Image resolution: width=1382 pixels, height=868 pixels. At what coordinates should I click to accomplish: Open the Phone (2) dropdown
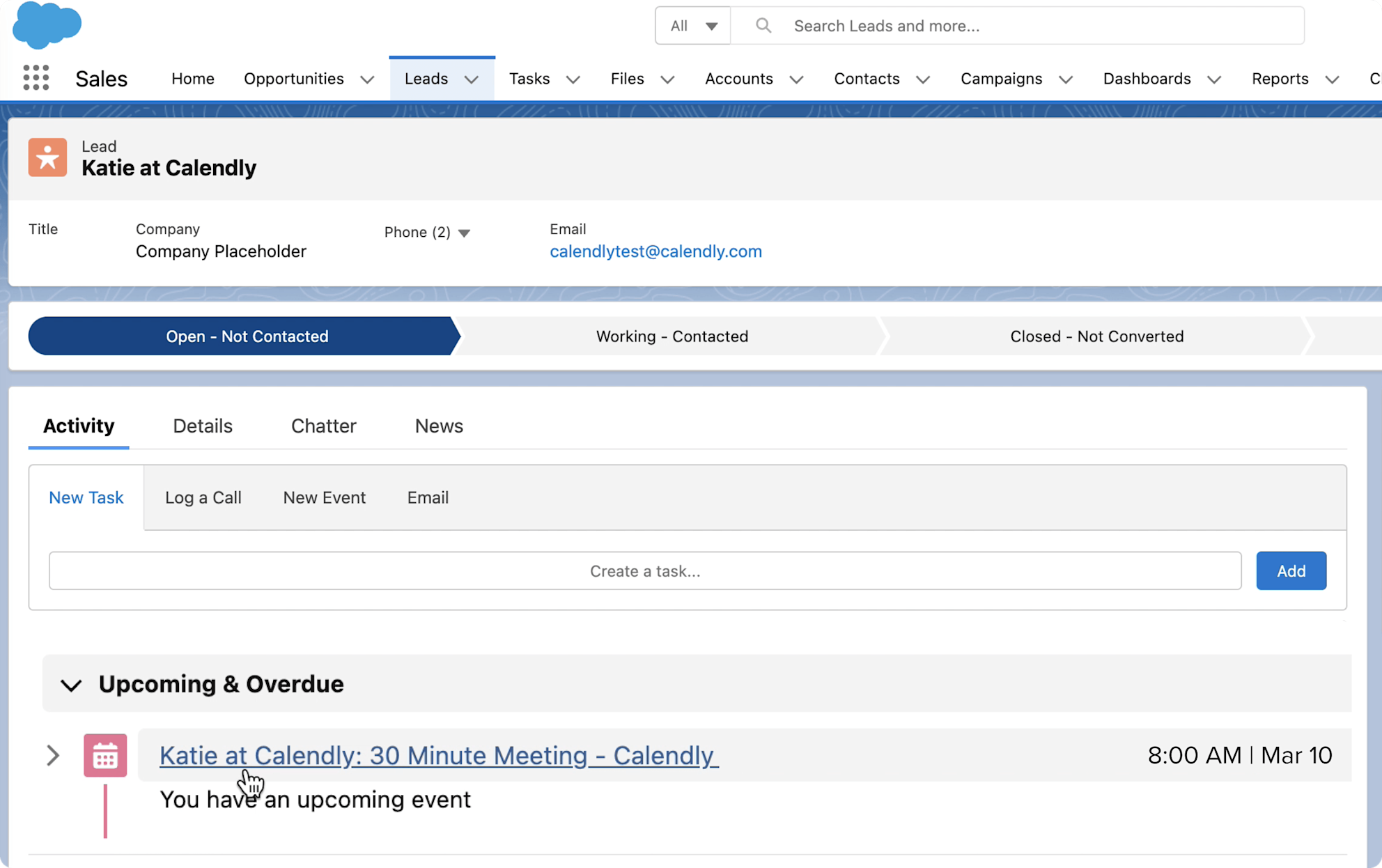pos(465,233)
